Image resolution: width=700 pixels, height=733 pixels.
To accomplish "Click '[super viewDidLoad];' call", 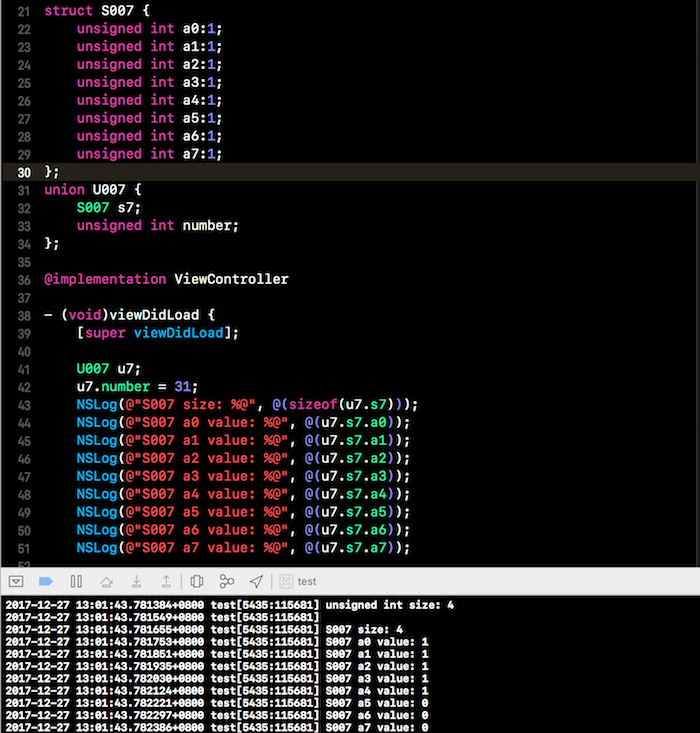I will (x=158, y=333).
